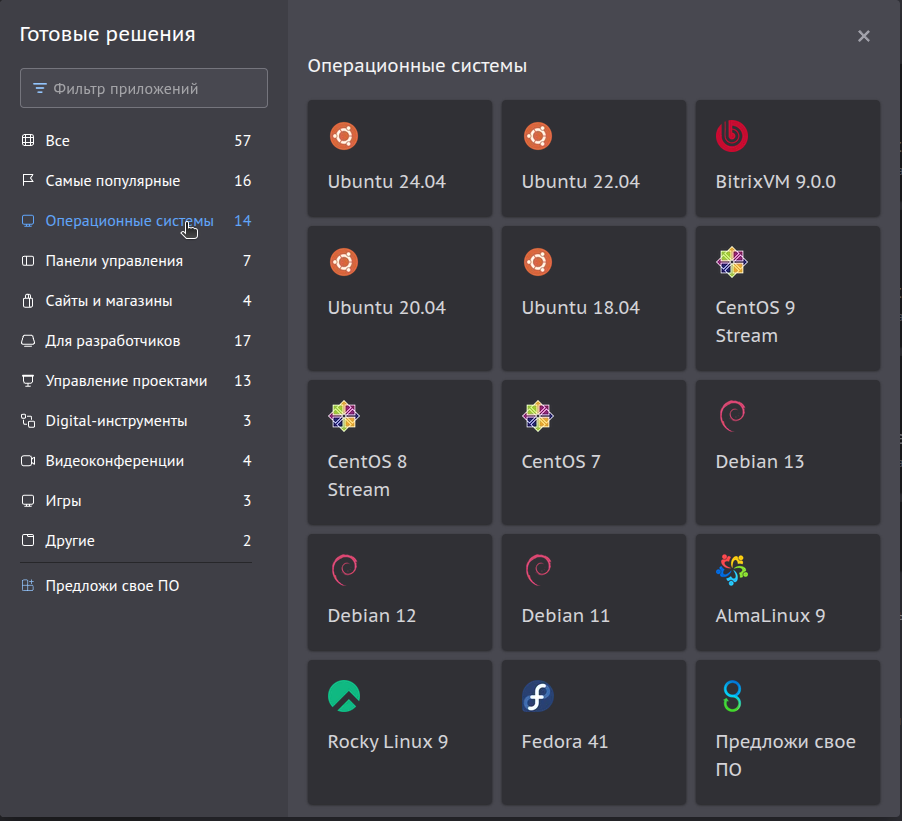Click the Ubuntu 22.04 logo icon

[537, 136]
